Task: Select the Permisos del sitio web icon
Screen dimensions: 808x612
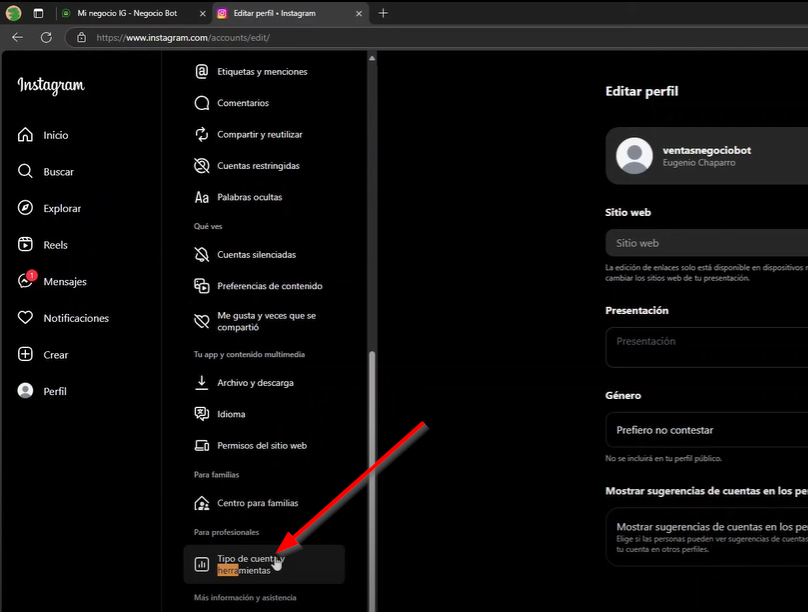Action: [201, 446]
